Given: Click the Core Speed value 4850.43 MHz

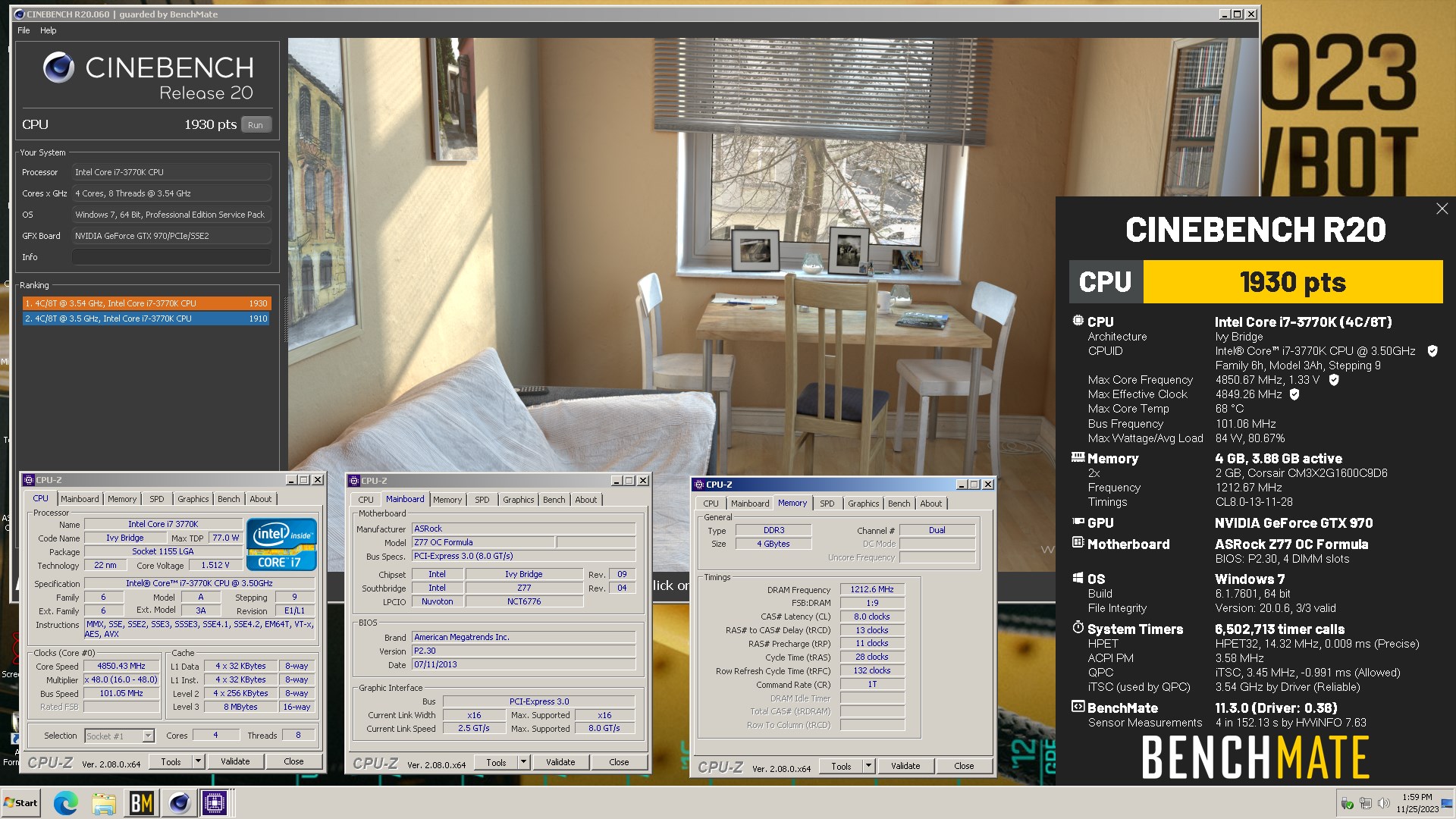Looking at the screenshot, I should (121, 666).
